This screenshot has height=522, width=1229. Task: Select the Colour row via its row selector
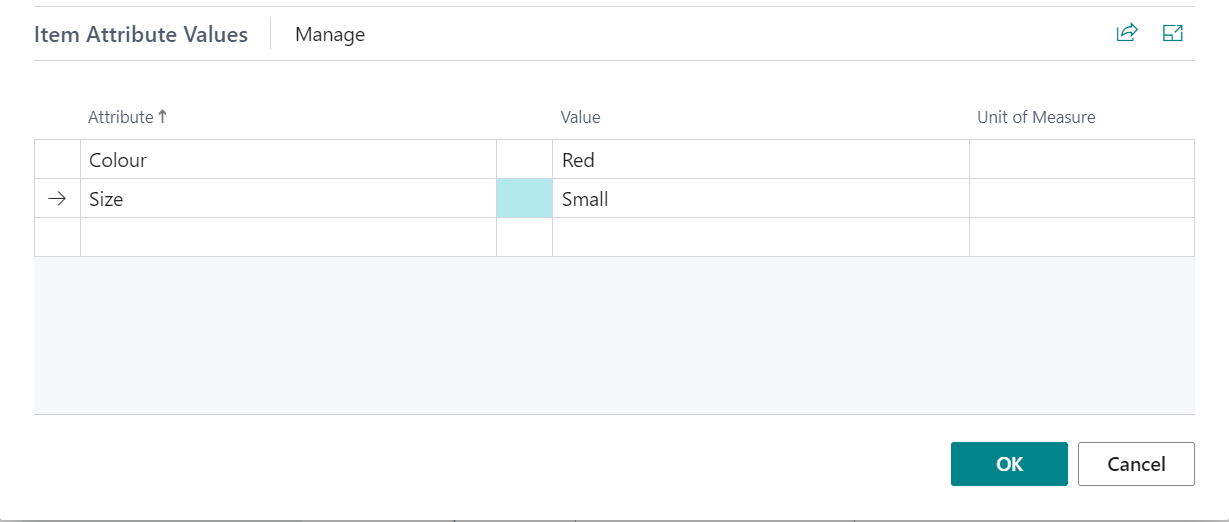click(57, 160)
